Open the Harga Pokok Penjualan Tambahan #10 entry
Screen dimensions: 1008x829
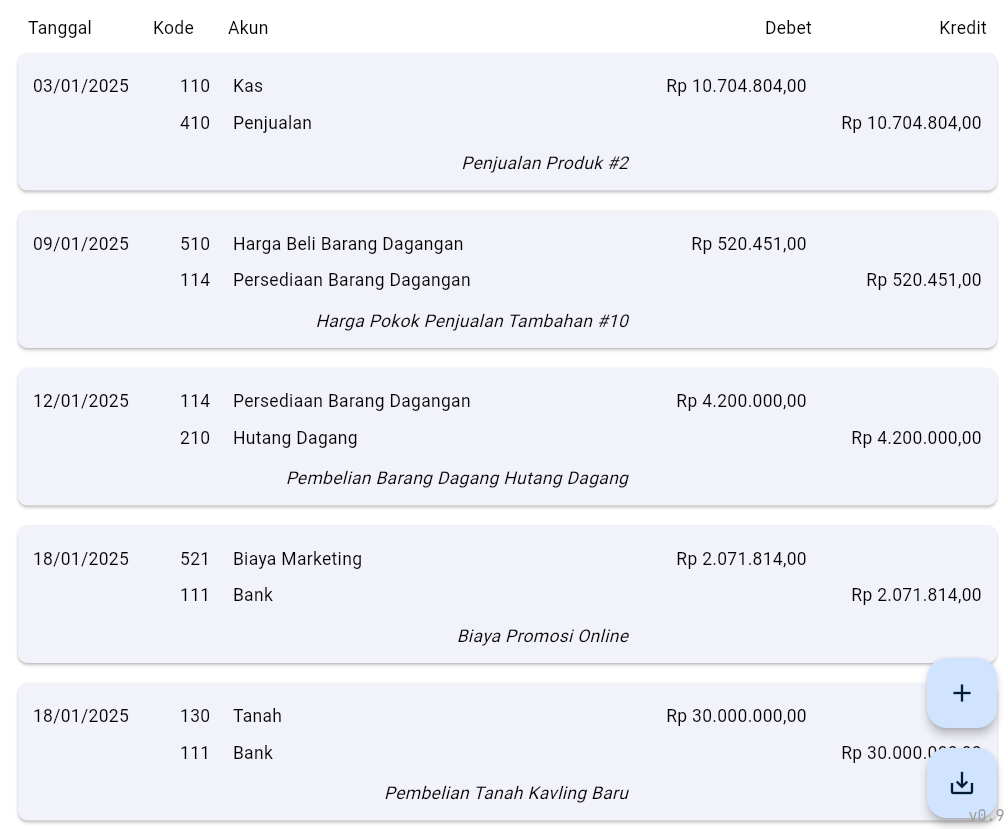[x=472, y=321]
